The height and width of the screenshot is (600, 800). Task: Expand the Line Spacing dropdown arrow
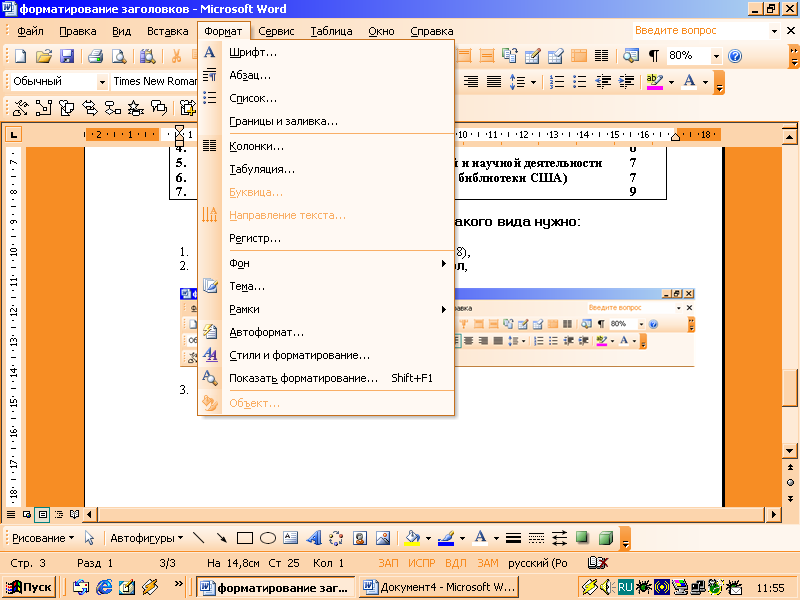pos(533,82)
